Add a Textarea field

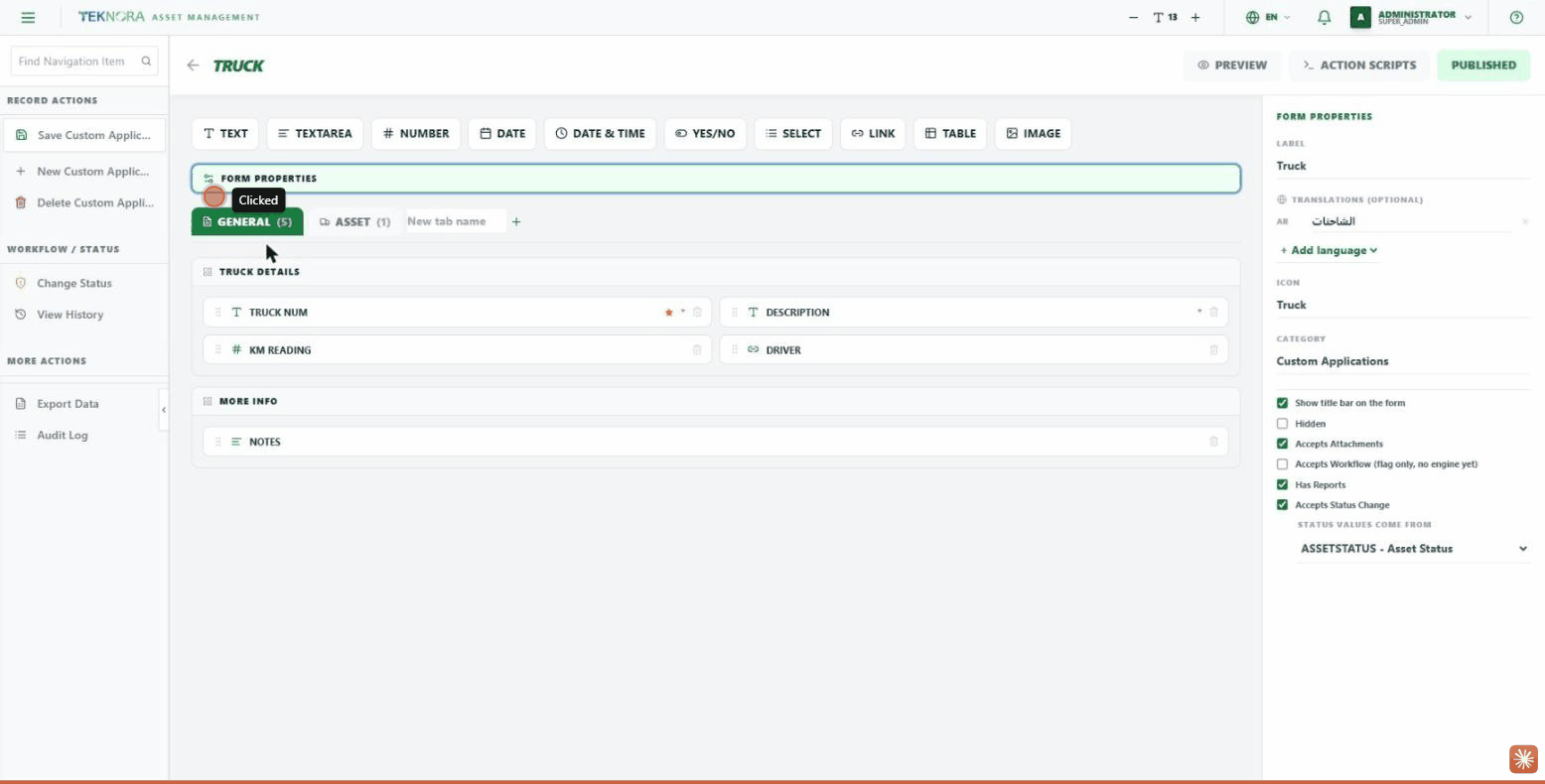pos(315,133)
